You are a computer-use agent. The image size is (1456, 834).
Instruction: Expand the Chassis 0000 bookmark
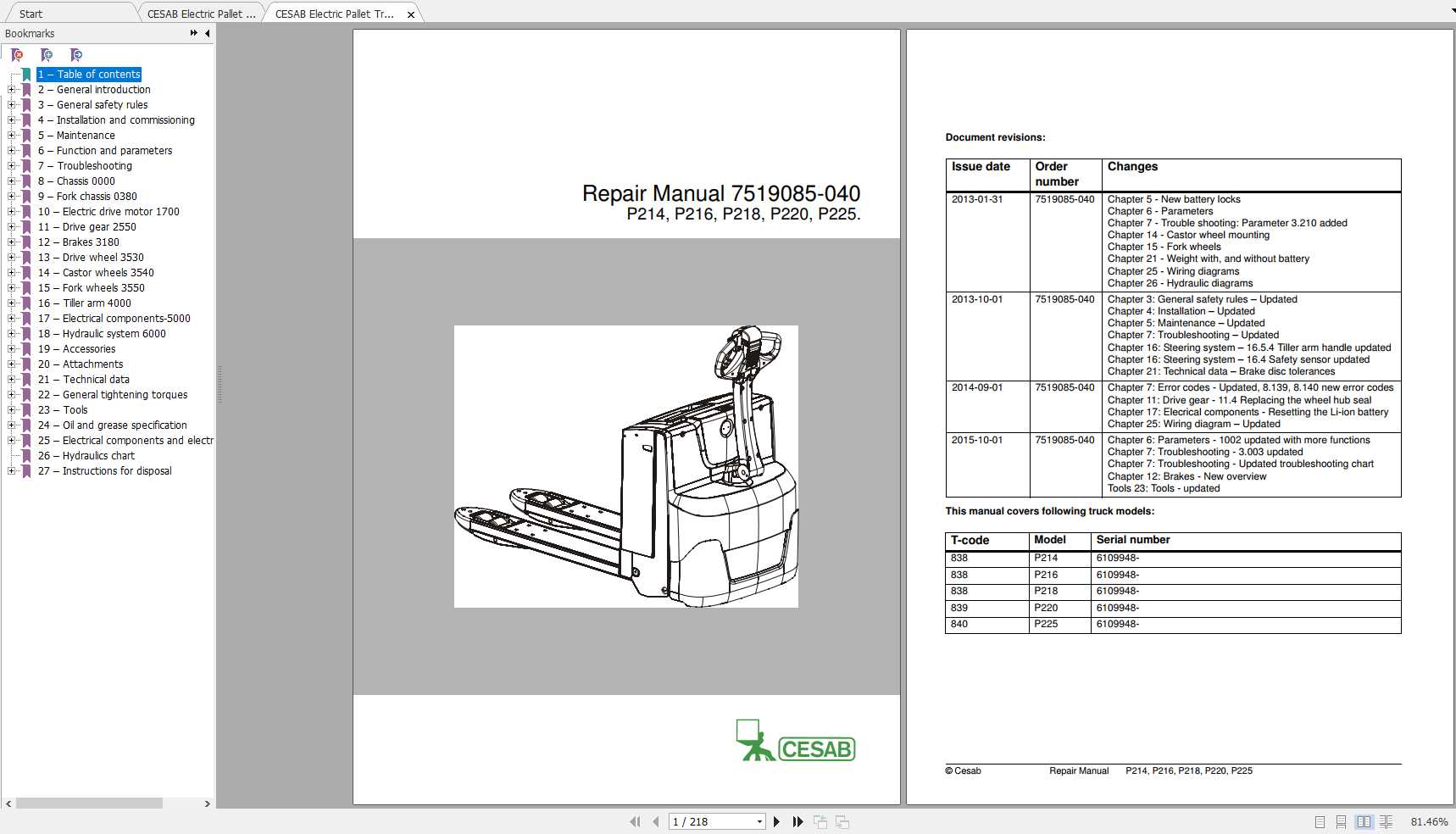pos(12,181)
